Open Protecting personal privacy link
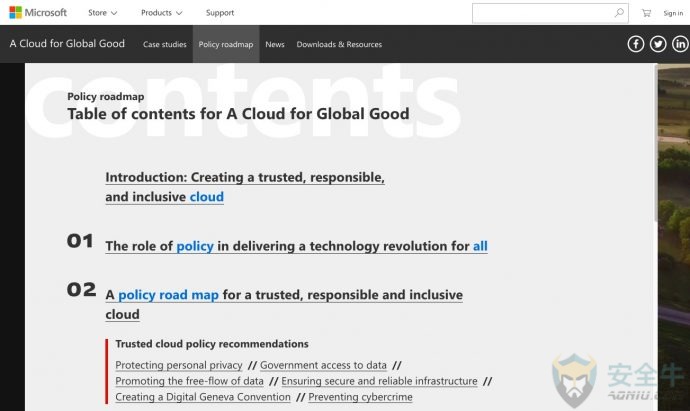 point(179,365)
